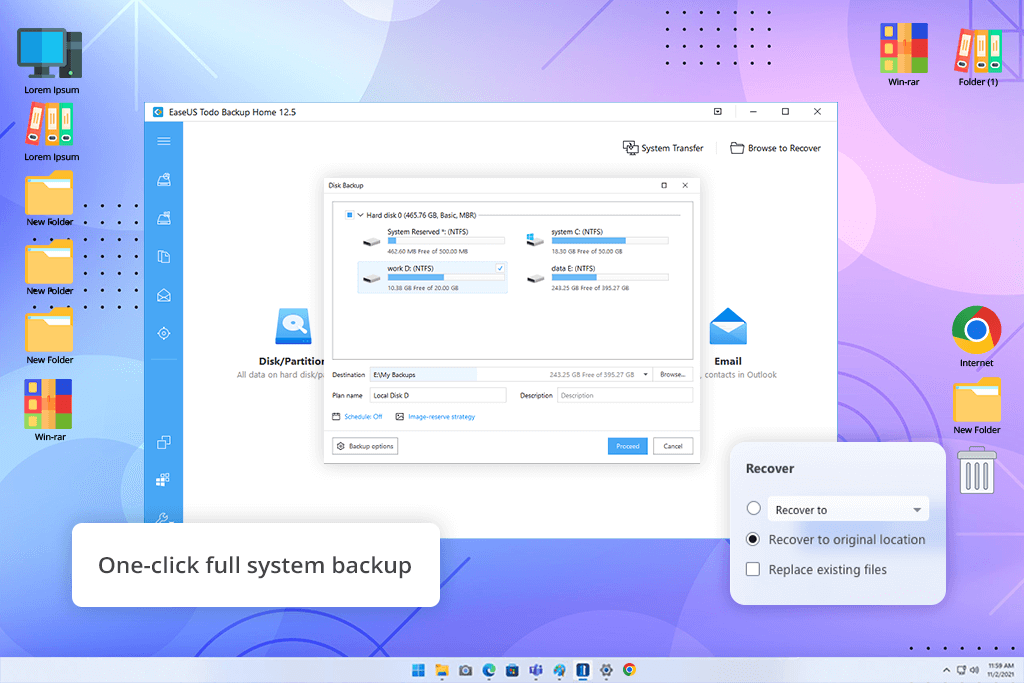Click the System Transfer icon
1024x683 pixels.
point(630,148)
